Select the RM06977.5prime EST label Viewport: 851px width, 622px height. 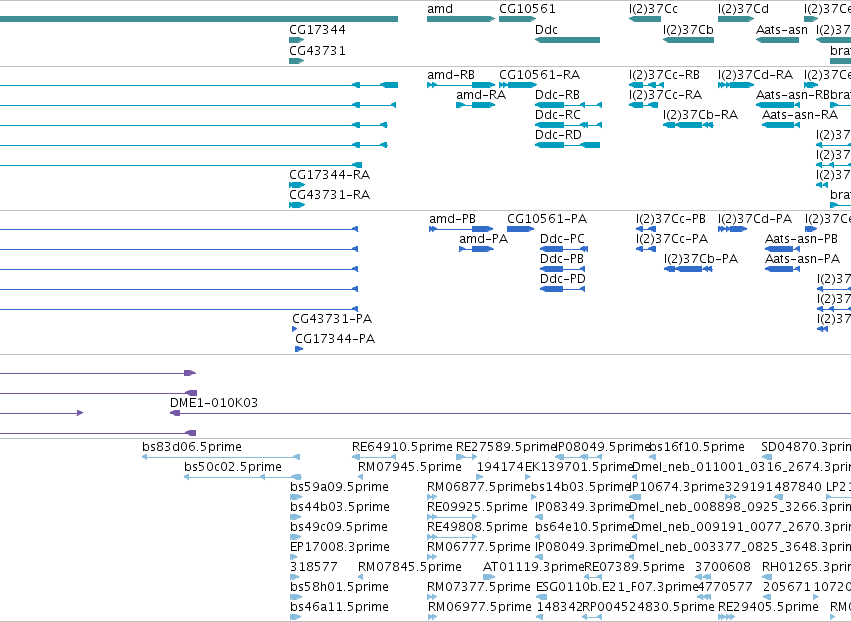[x=480, y=607]
